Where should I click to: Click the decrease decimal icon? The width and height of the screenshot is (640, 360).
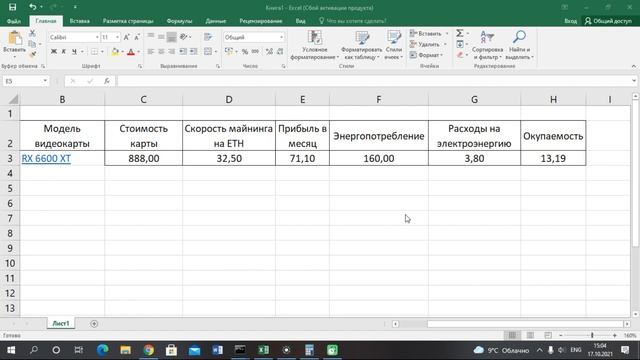[x=280, y=51]
